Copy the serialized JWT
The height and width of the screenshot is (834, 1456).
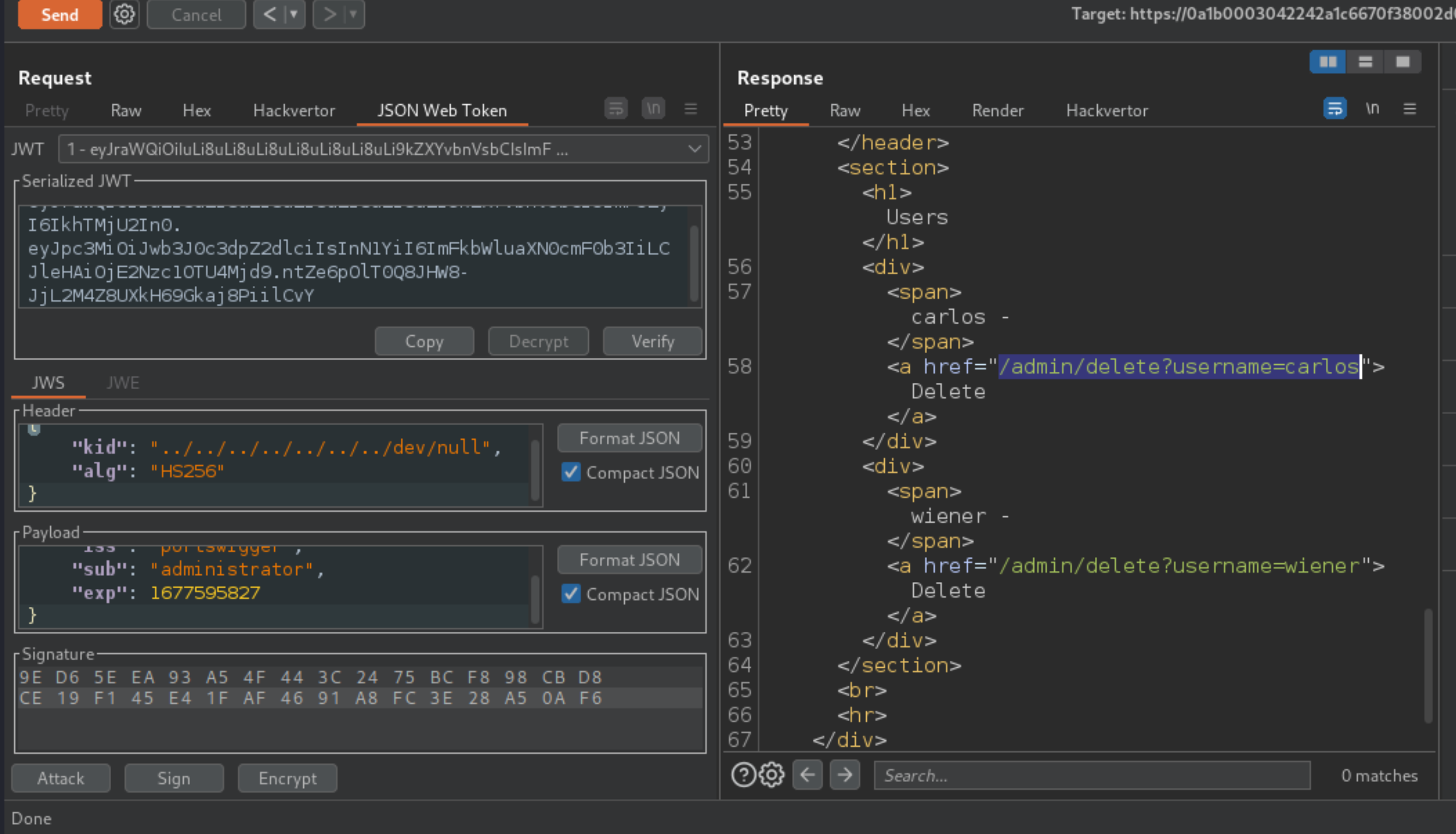coord(424,342)
